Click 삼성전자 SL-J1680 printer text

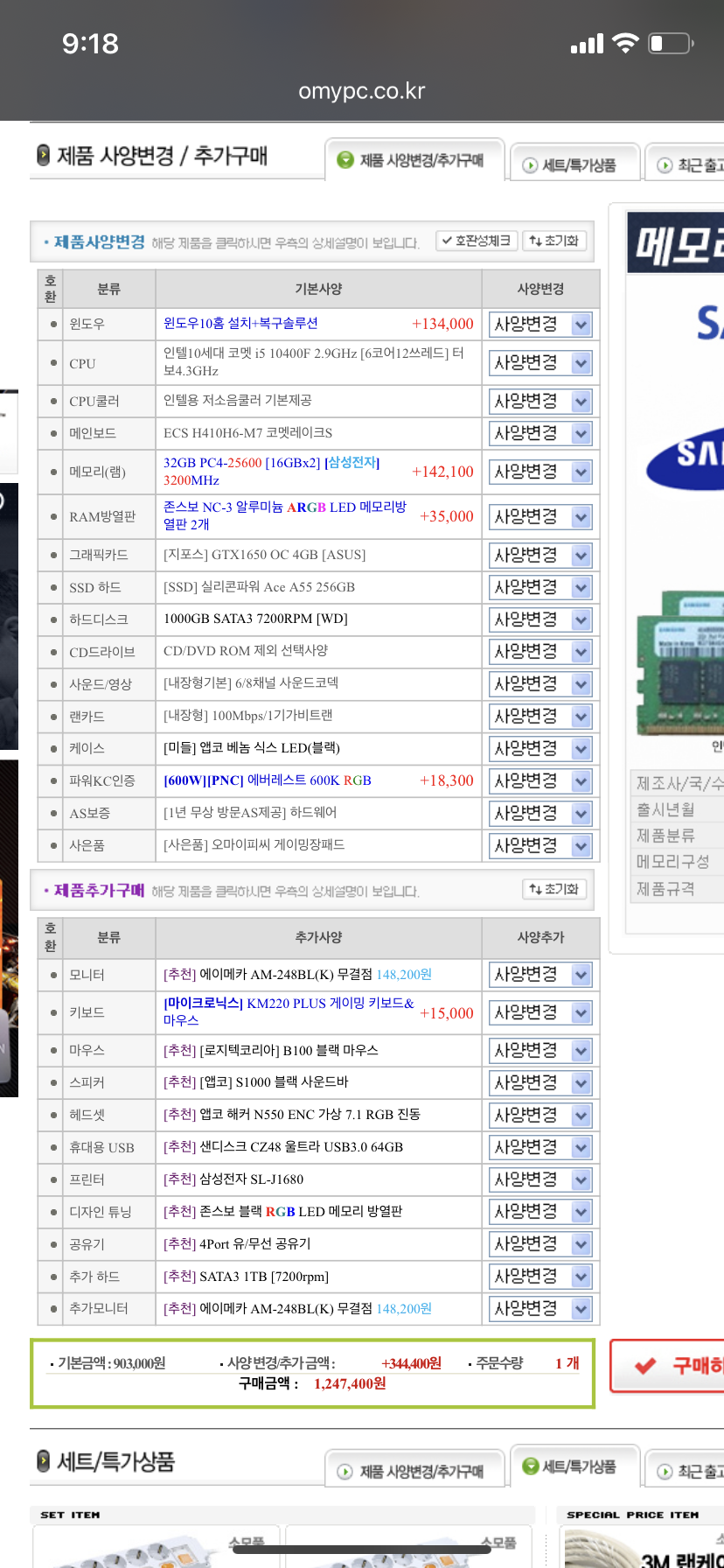(233, 1179)
